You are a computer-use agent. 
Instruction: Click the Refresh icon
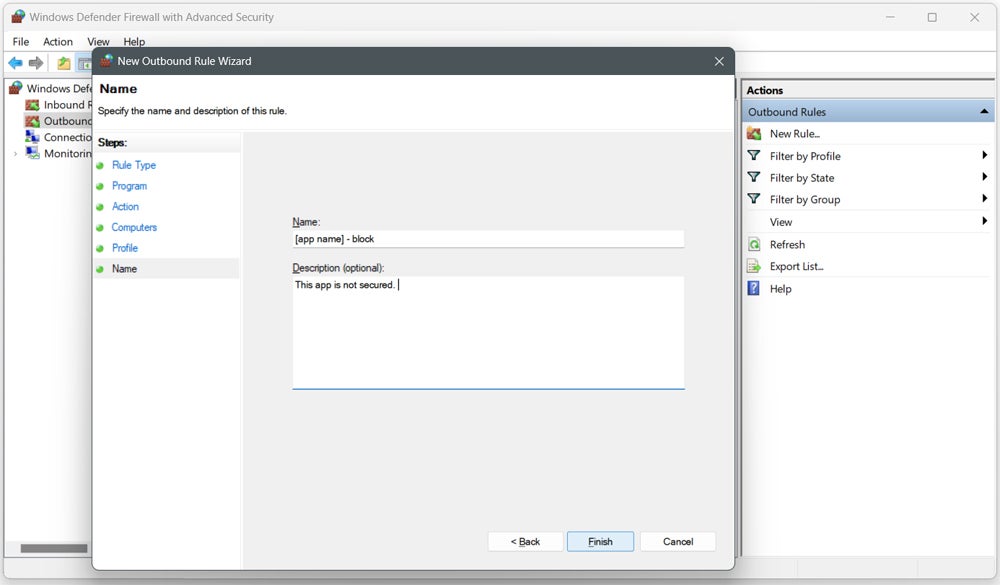753,244
